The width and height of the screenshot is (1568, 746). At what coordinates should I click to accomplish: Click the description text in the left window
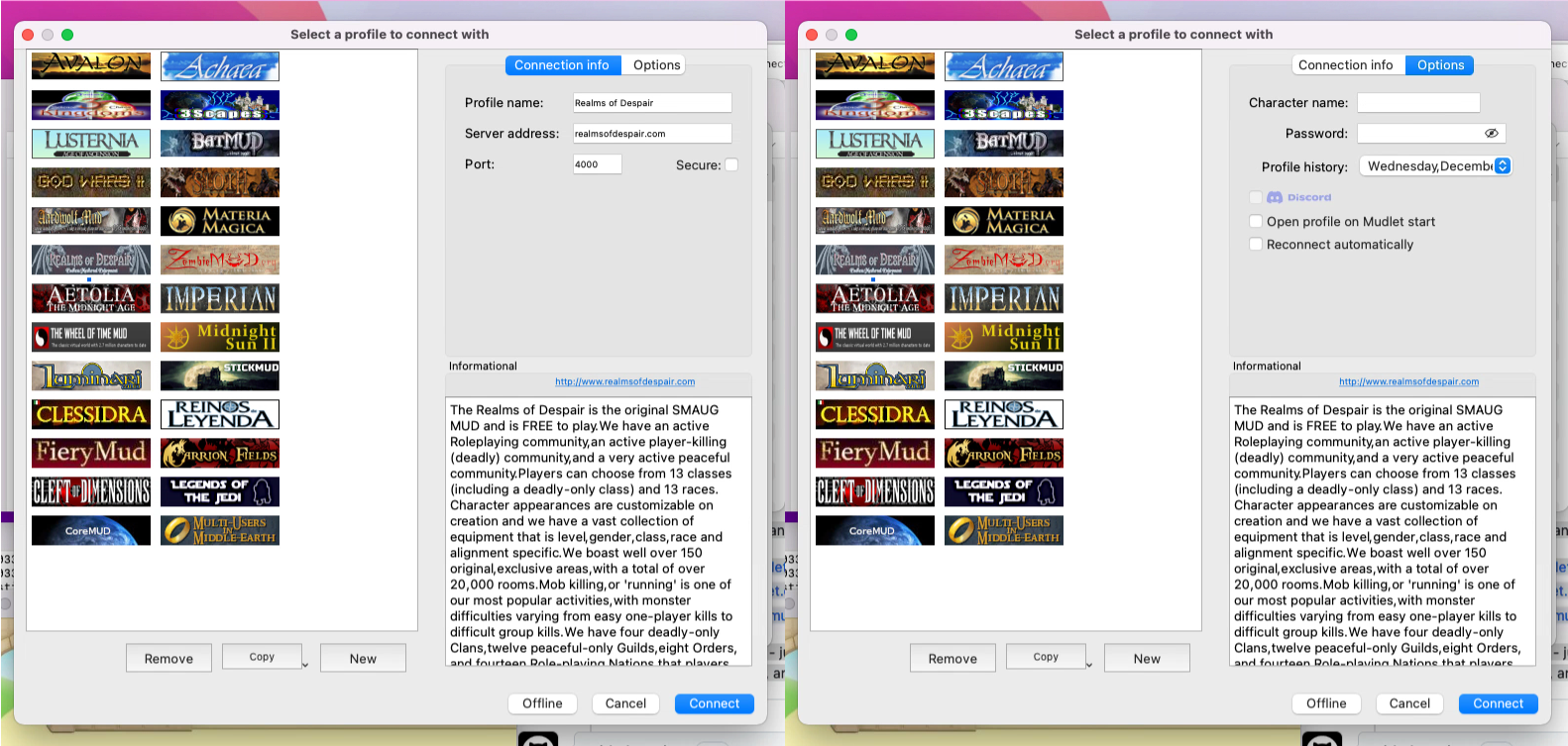point(599,532)
